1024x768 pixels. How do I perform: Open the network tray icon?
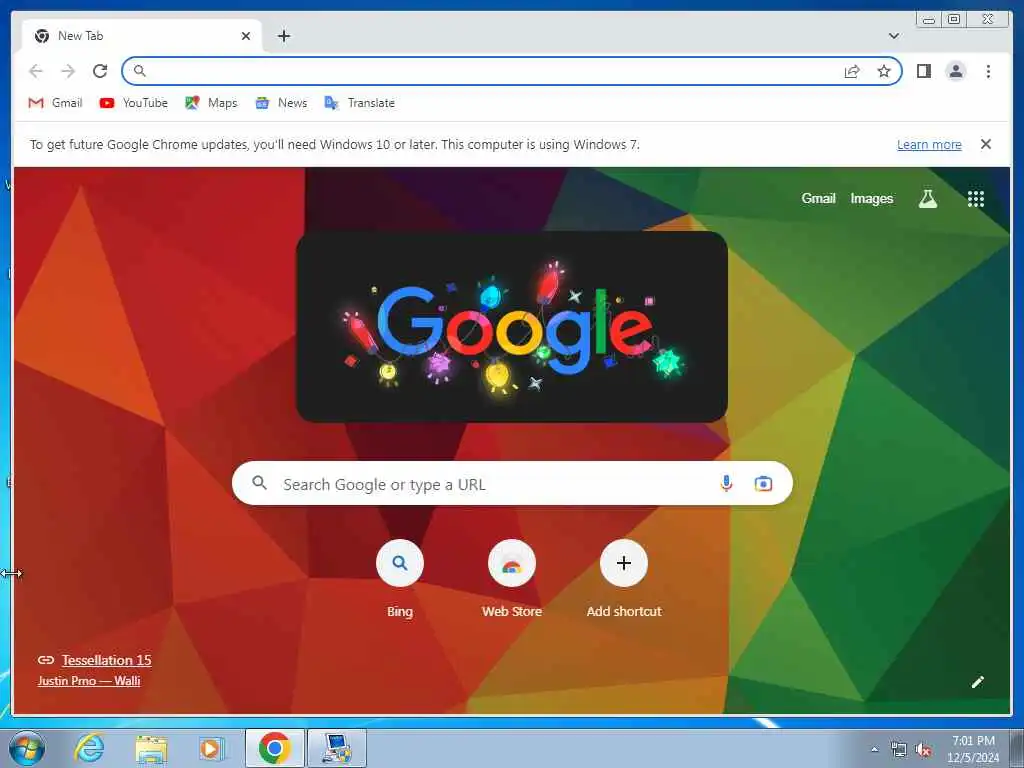(x=899, y=749)
